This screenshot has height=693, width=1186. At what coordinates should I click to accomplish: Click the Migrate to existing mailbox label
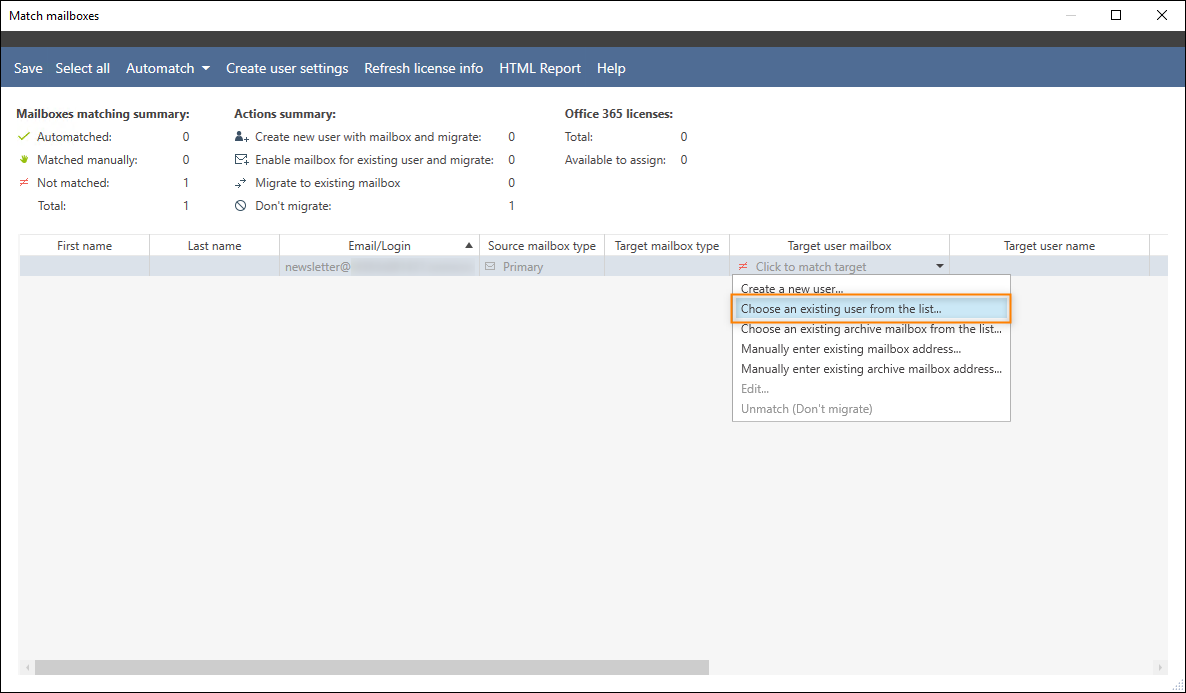(328, 182)
